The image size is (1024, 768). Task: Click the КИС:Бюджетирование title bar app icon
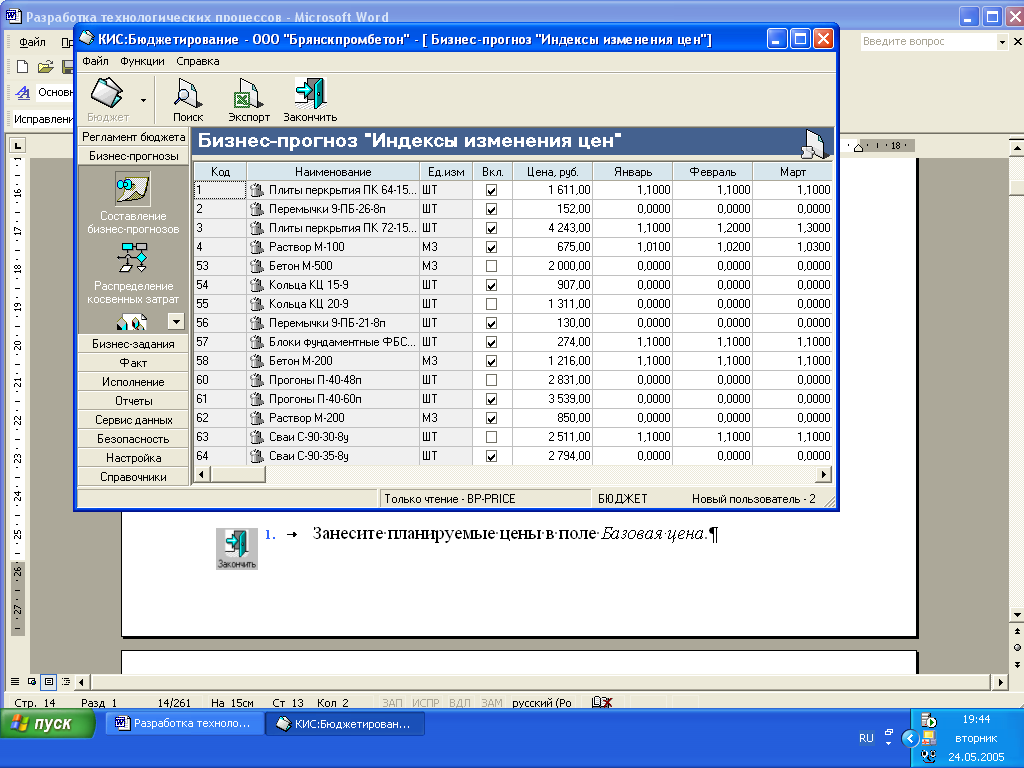pos(86,39)
